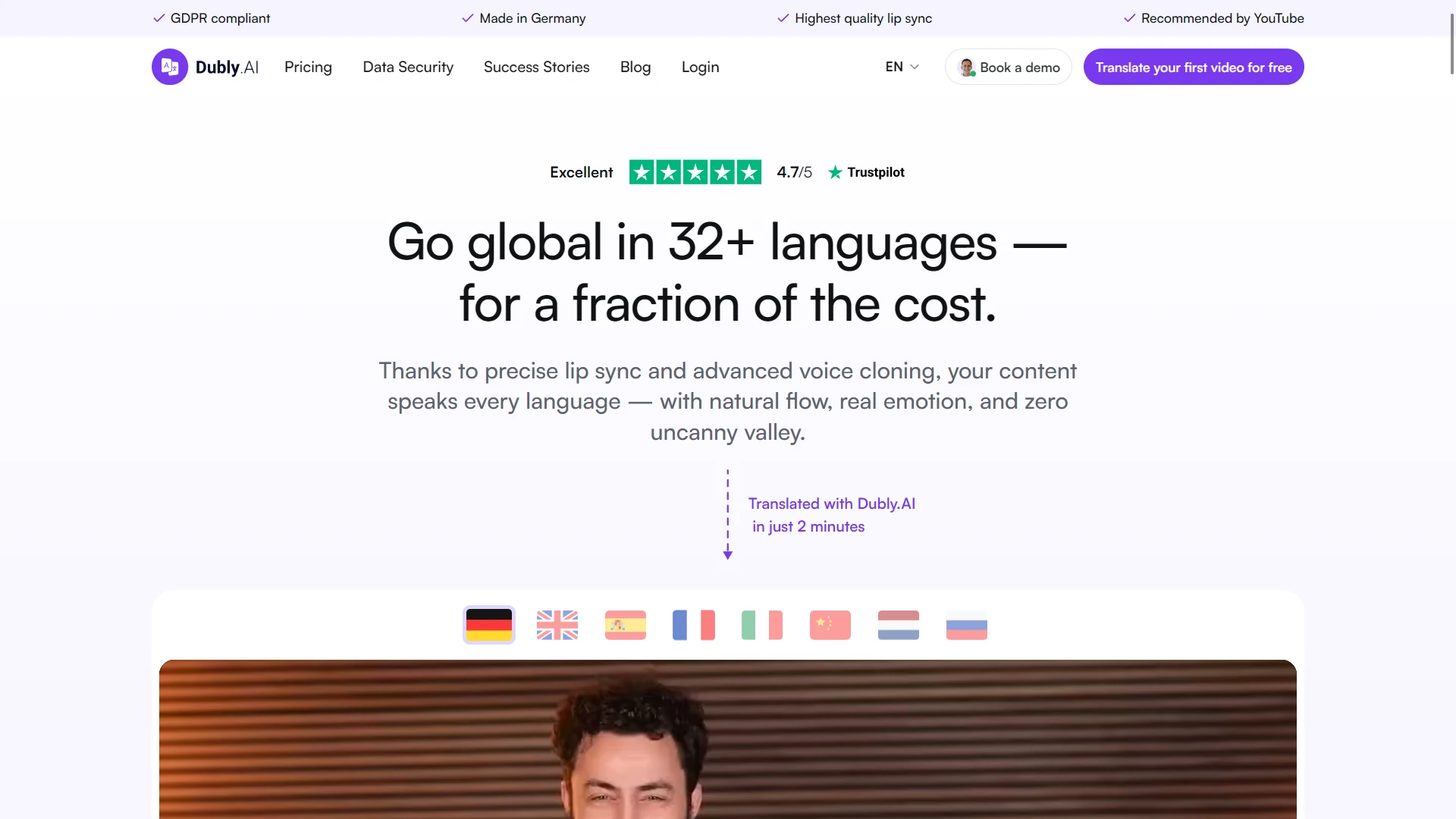Select the Chinese flag translation
This screenshot has width=1456, height=819.
click(x=830, y=625)
